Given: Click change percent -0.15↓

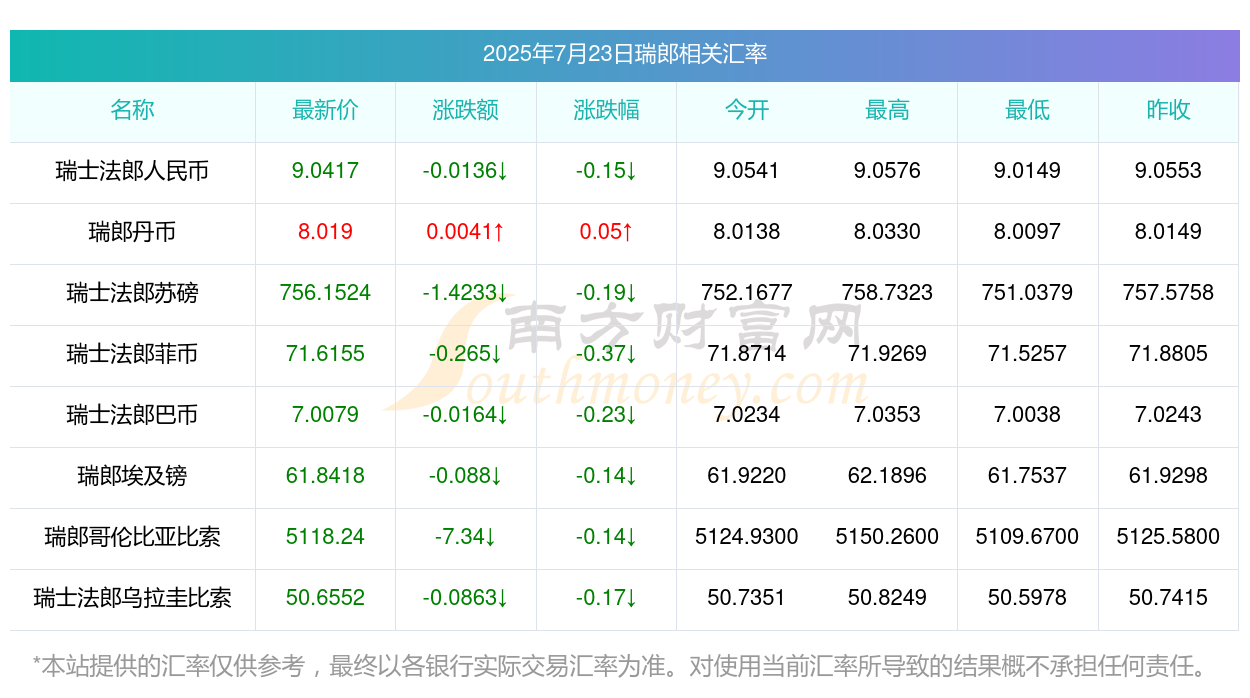Looking at the screenshot, I should click(606, 171).
